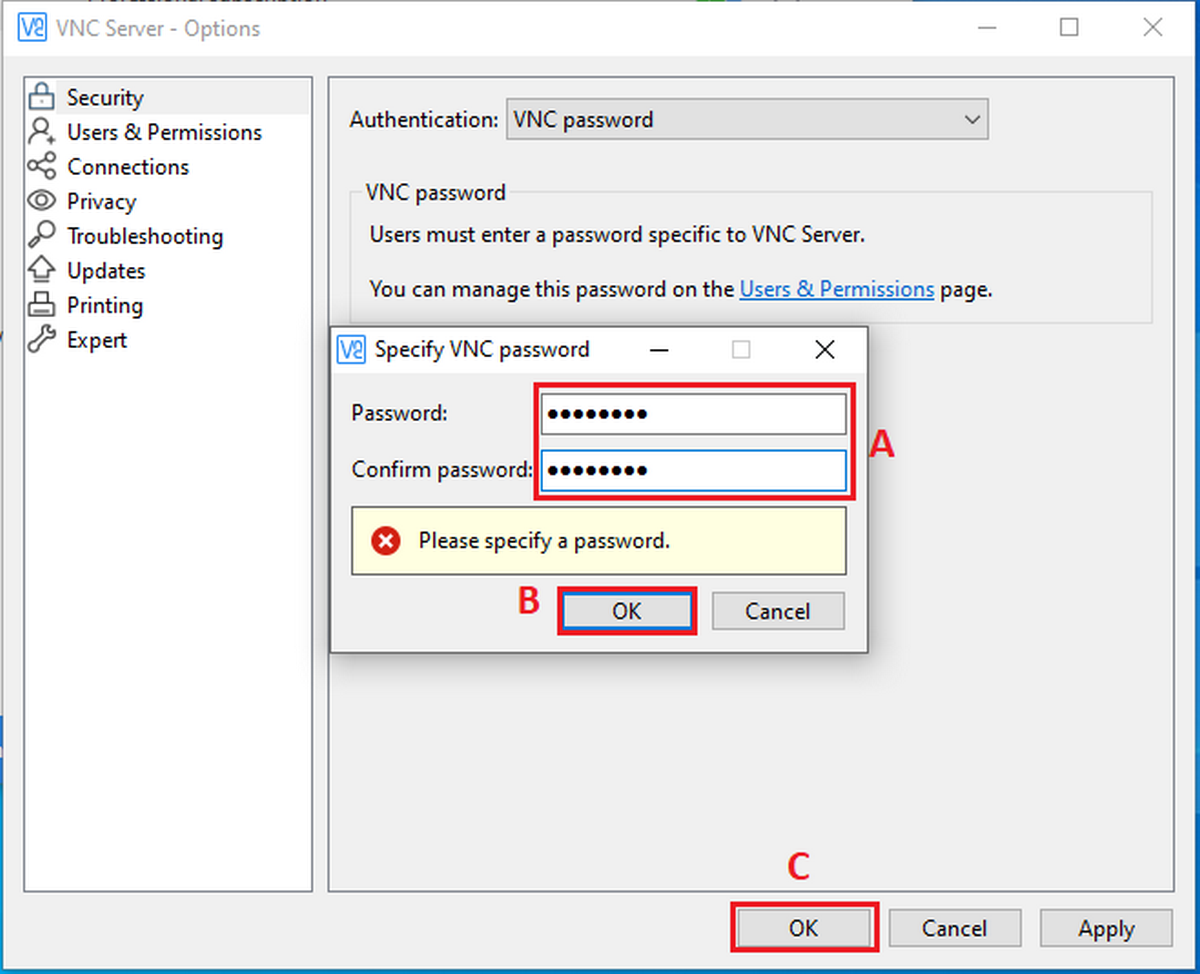Image resolution: width=1200 pixels, height=974 pixels.
Task: Confirm Options with the bottom OK button
Action: (x=804, y=928)
